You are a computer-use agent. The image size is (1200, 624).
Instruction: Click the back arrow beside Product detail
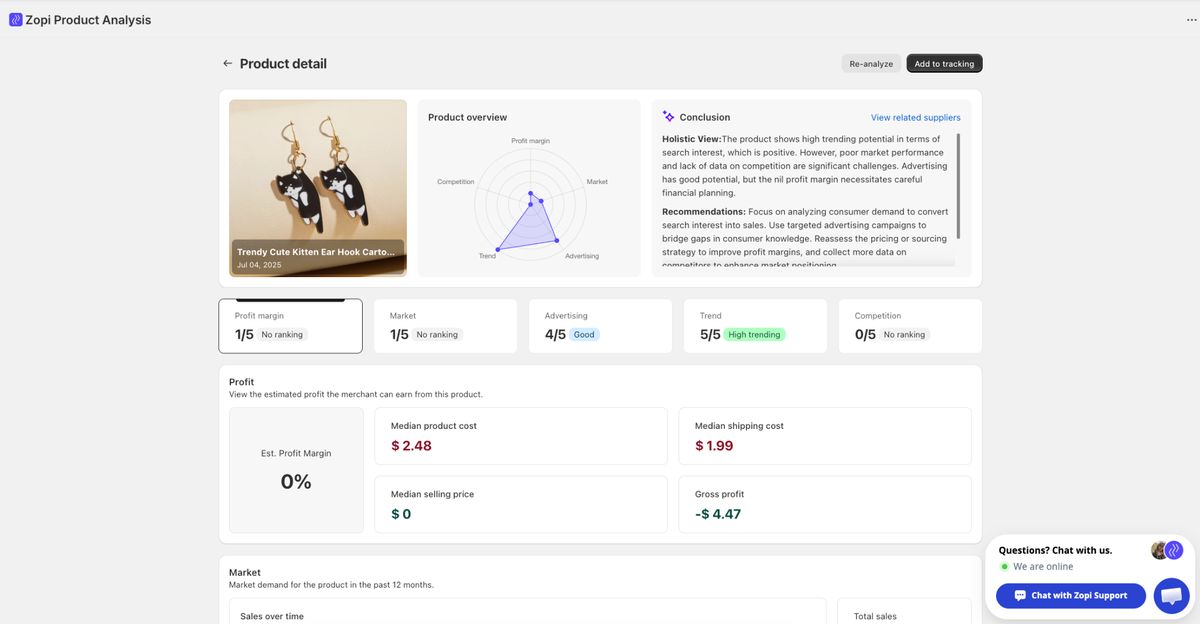pyautogui.click(x=227, y=62)
